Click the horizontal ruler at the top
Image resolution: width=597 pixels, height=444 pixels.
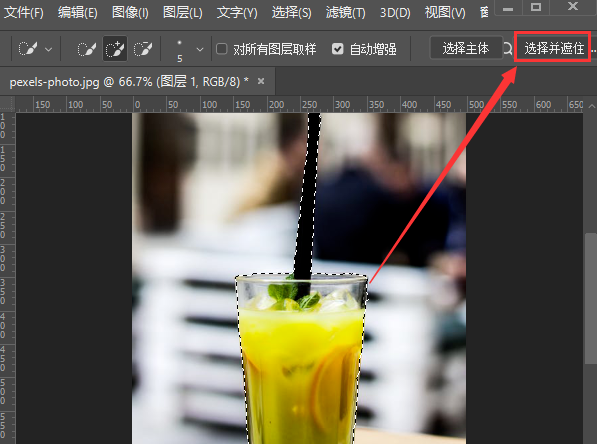point(300,104)
